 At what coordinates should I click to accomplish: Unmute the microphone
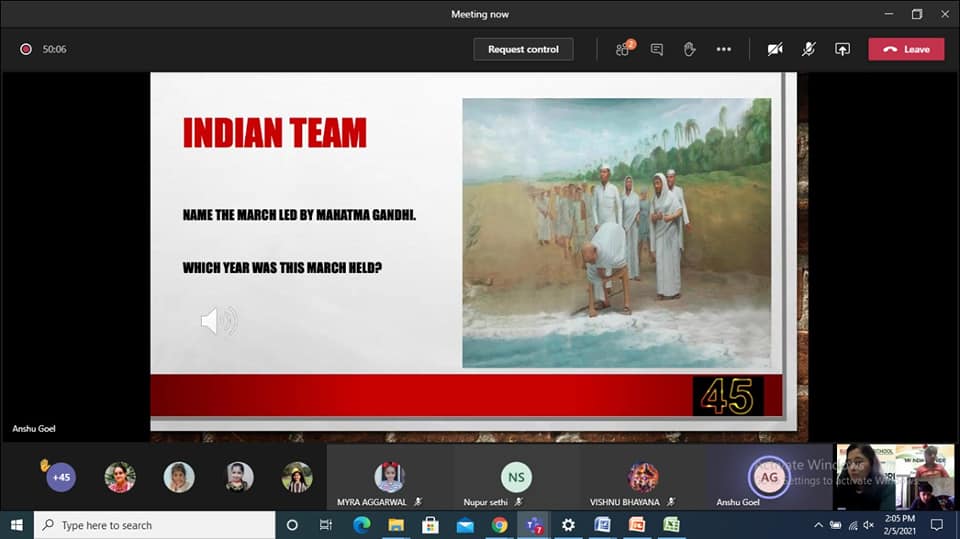[808, 49]
